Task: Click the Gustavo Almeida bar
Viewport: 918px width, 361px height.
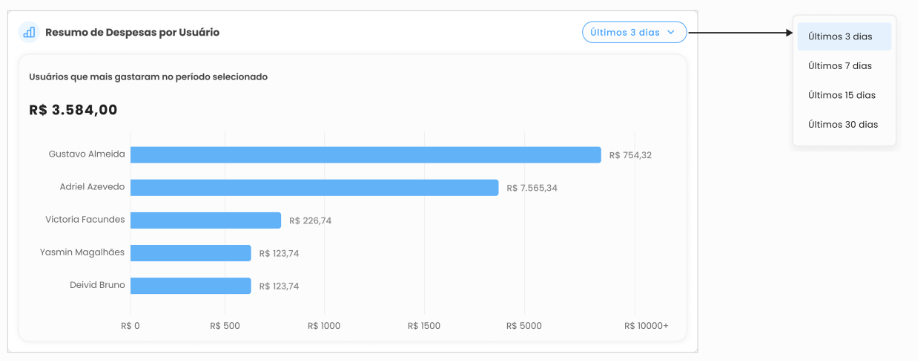Action: point(365,155)
